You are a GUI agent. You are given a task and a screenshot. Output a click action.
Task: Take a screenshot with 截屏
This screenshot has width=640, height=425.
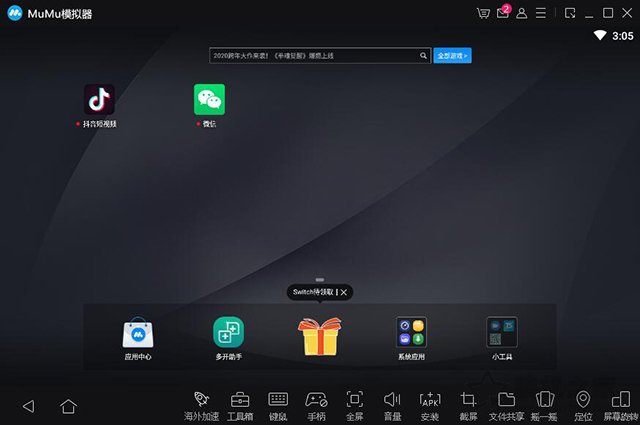pyautogui.click(x=468, y=400)
